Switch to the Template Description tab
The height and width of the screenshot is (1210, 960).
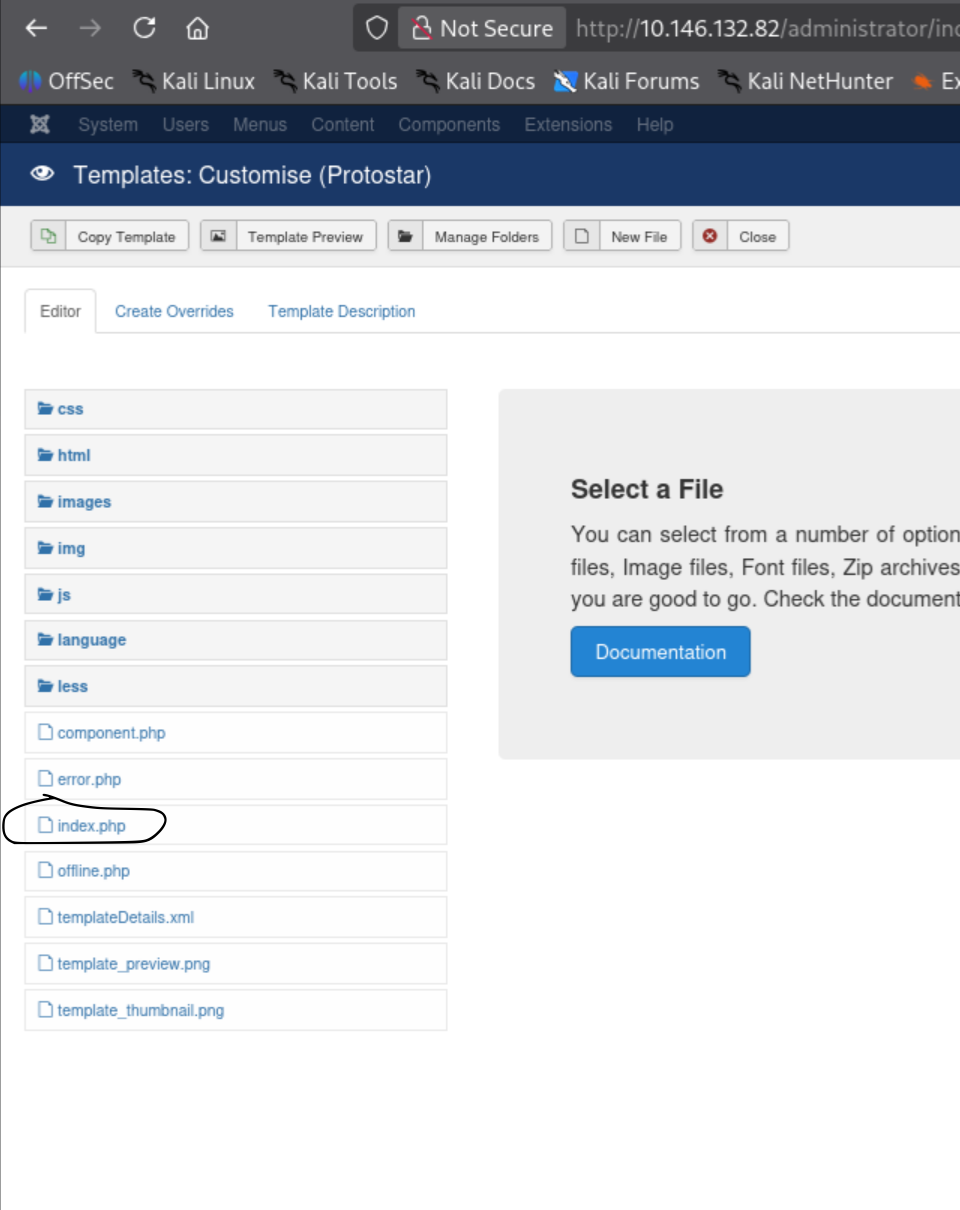point(342,311)
